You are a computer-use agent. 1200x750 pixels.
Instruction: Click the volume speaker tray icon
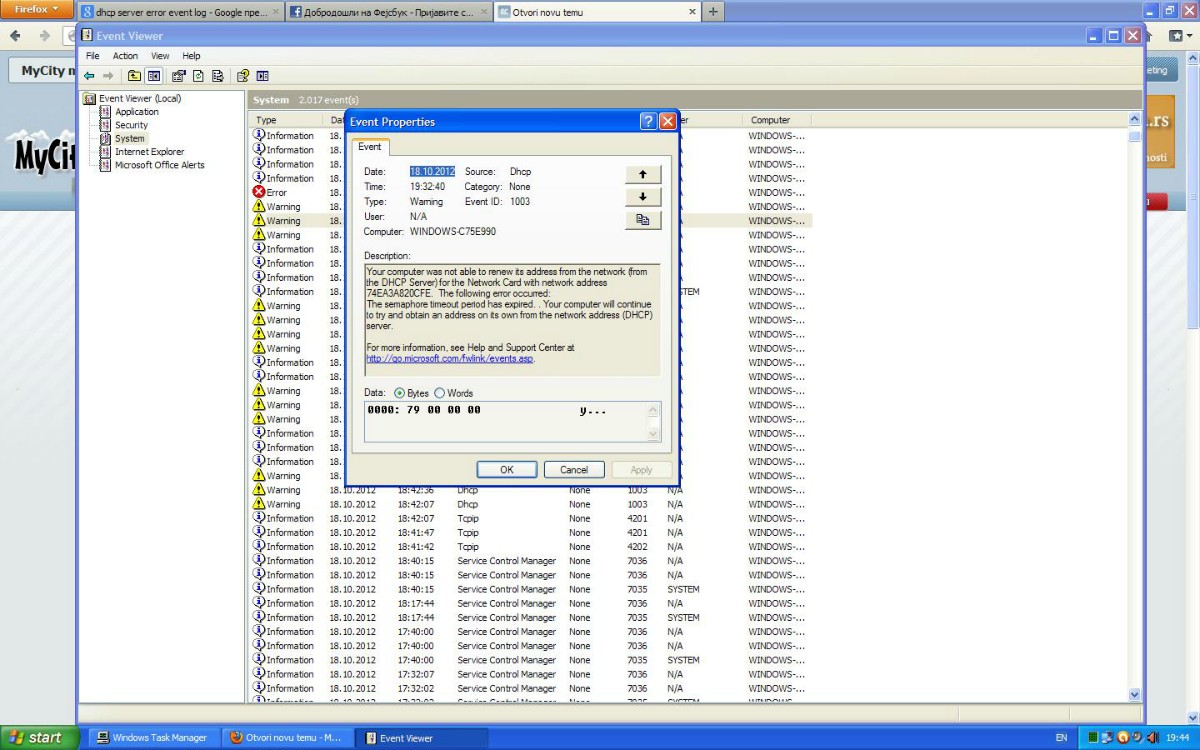coord(1153,738)
